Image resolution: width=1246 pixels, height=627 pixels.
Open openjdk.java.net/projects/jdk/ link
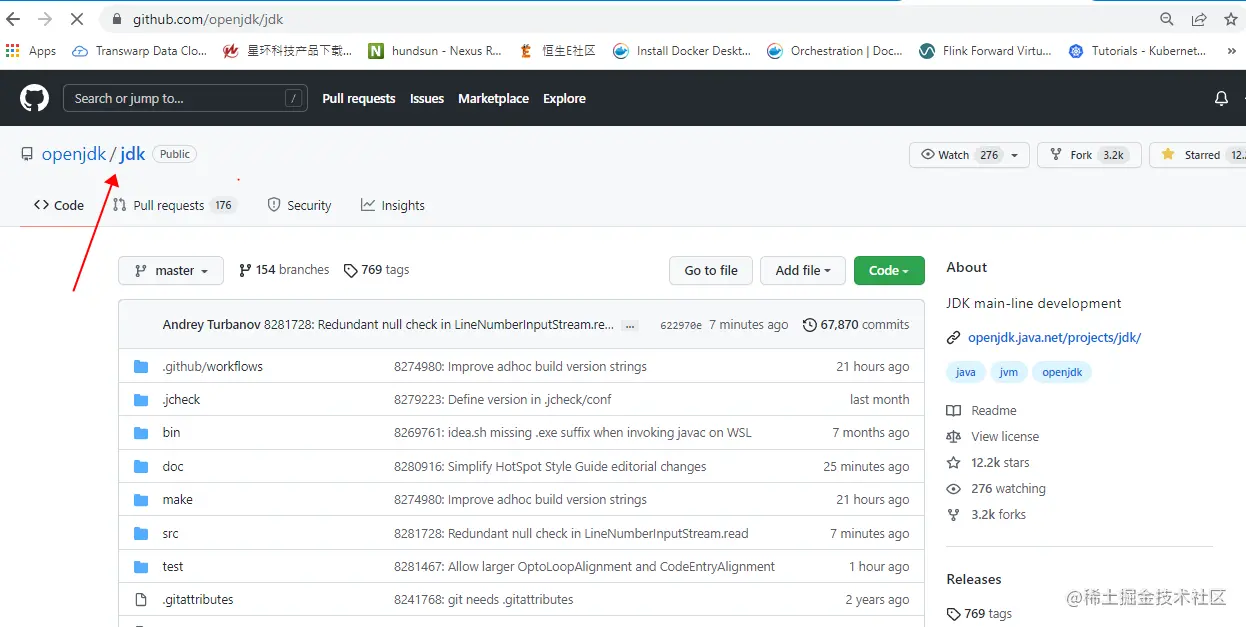pyautogui.click(x=1054, y=338)
